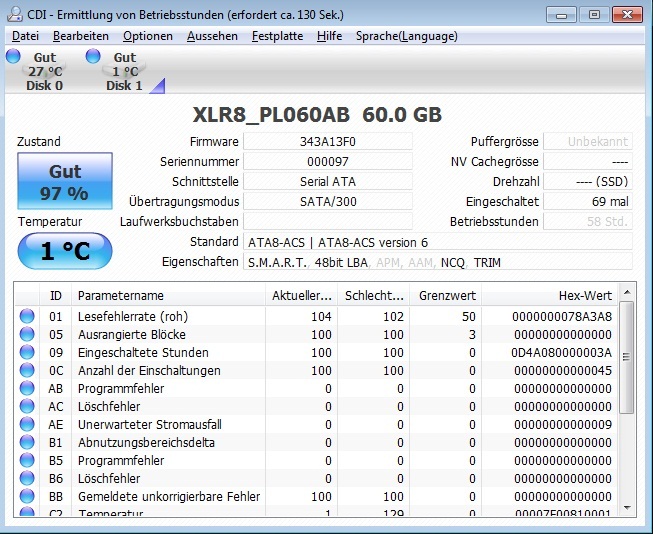Click hex value 0D4A080000003A

click(561, 352)
